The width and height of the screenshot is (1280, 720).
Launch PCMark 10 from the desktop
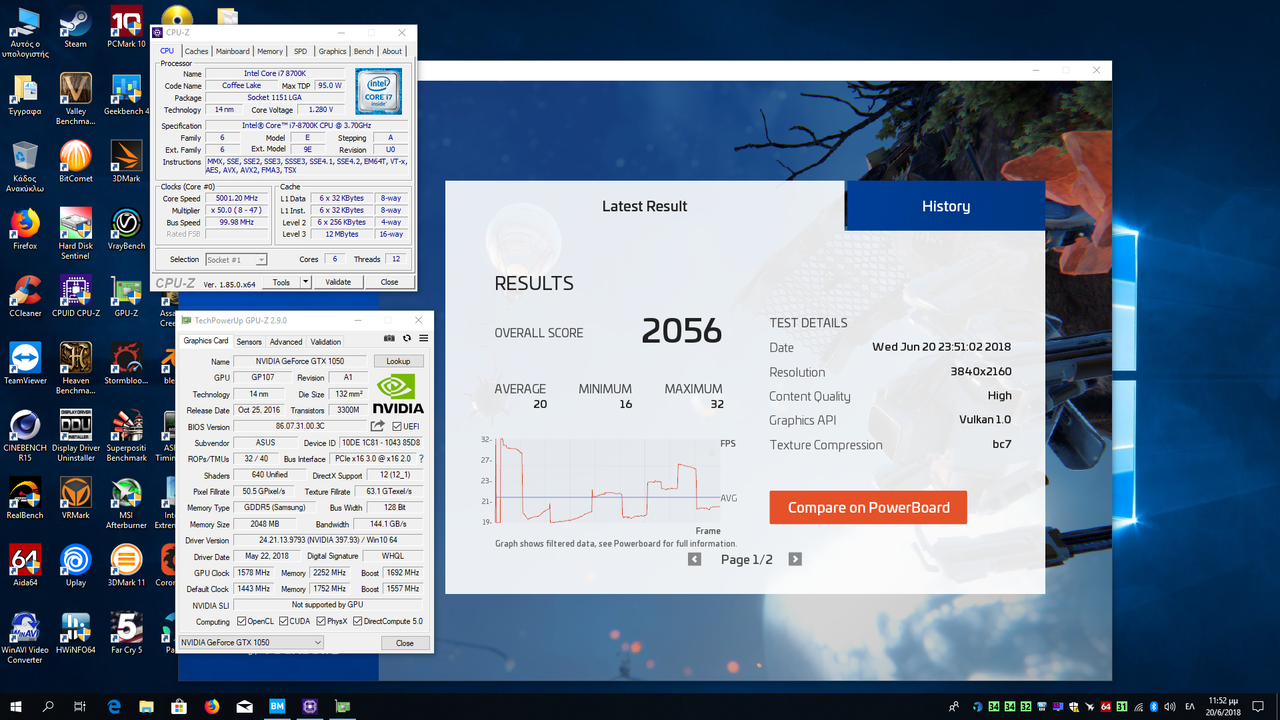tap(126, 28)
